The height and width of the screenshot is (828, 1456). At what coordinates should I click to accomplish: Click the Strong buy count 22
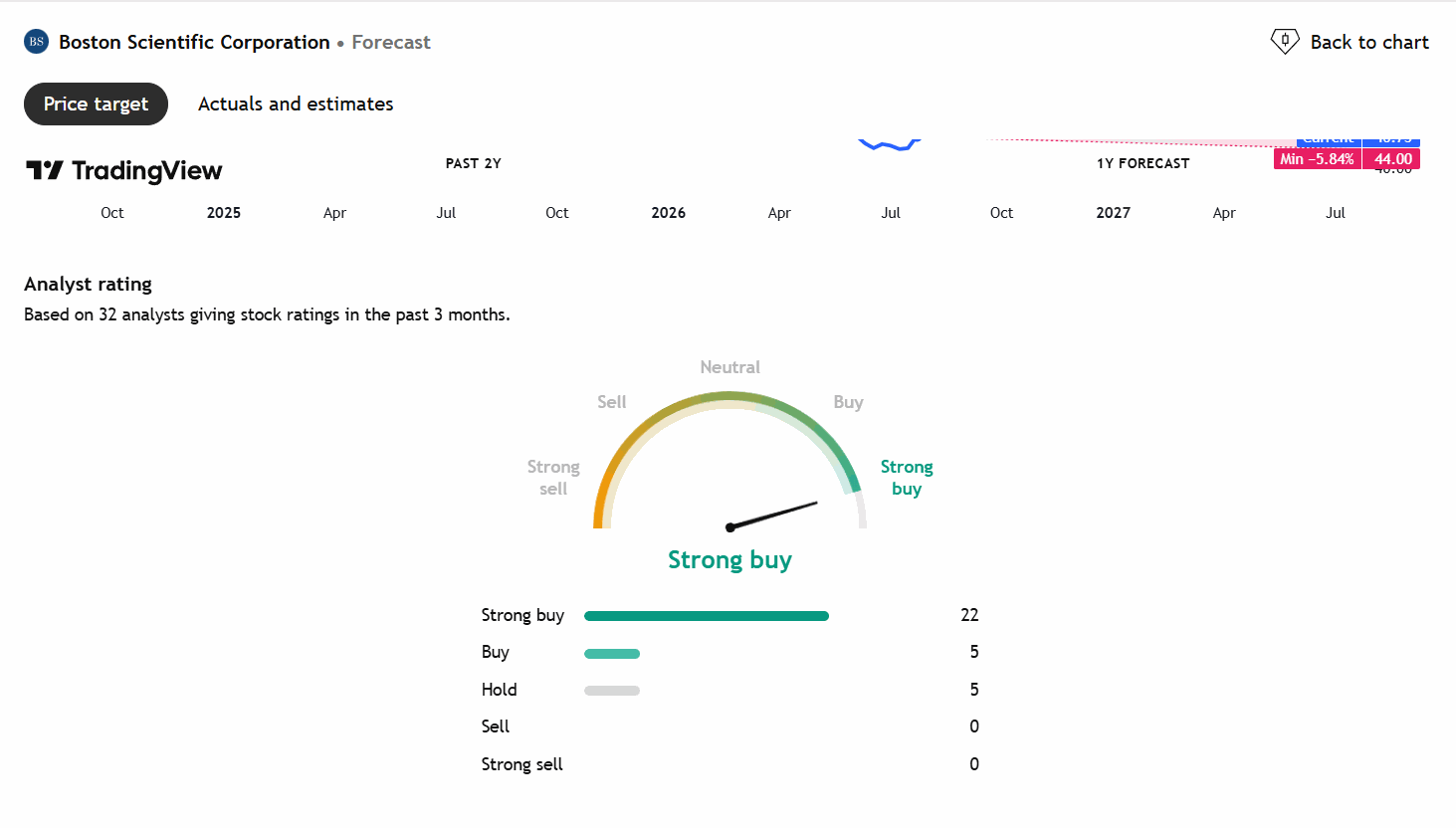(969, 615)
